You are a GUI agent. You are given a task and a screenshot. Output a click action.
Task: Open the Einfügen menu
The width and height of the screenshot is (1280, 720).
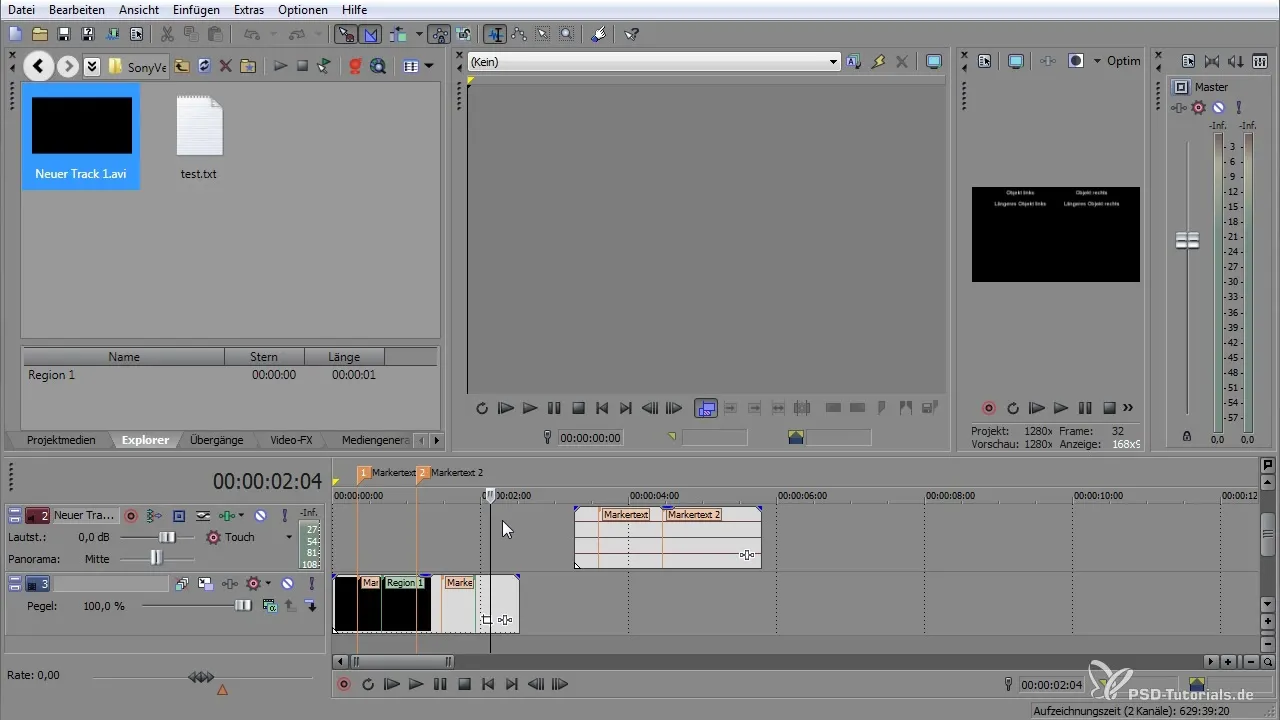coord(196,9)
